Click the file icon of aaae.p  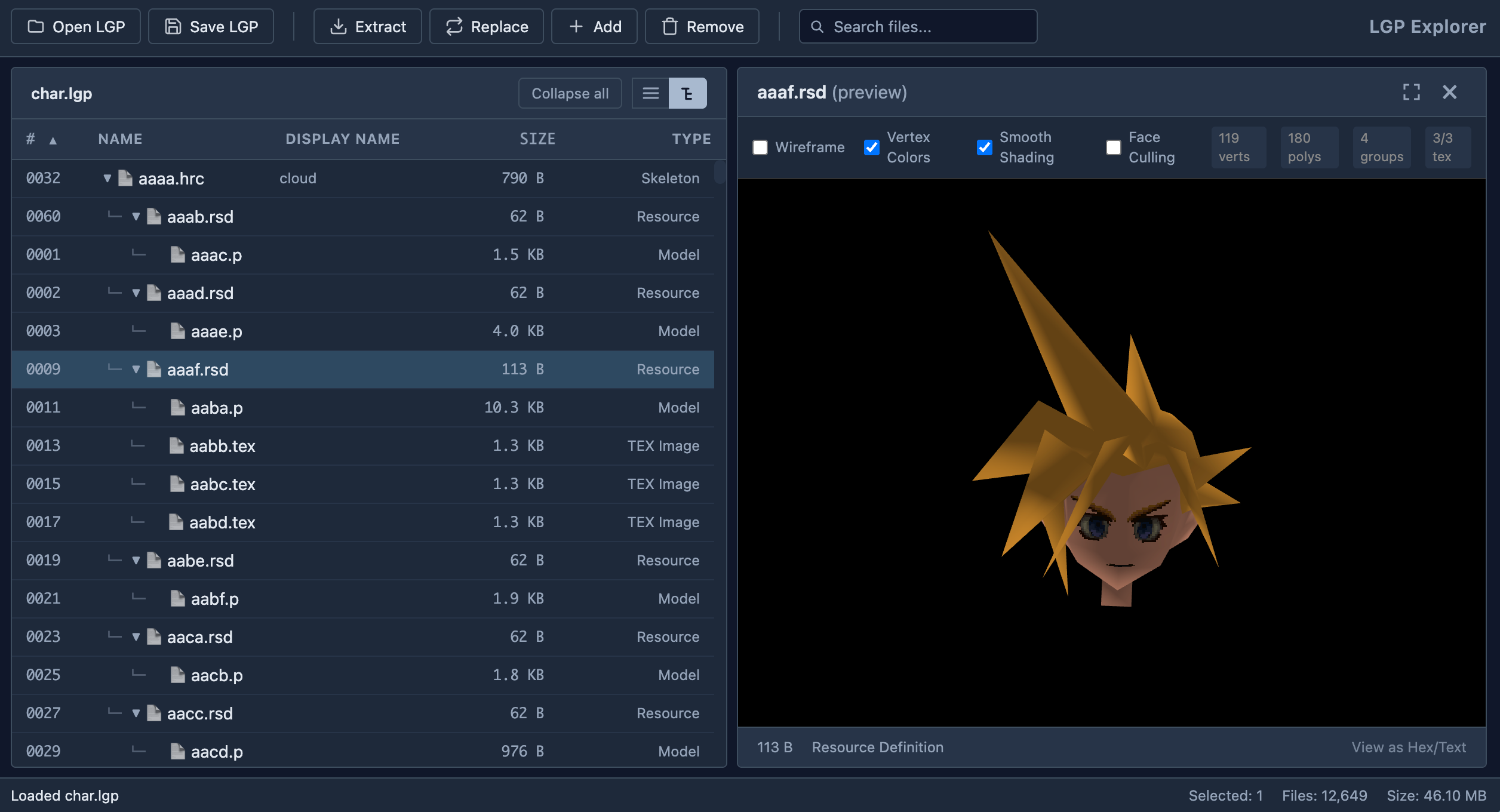click(x=178, y=331)
